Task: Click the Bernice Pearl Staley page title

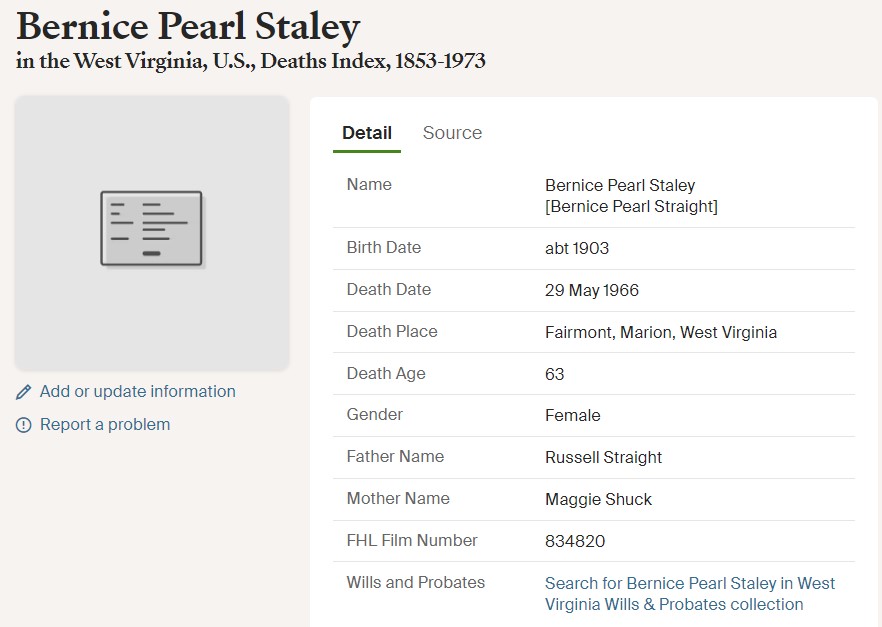Action: click(x=188, y=26)
